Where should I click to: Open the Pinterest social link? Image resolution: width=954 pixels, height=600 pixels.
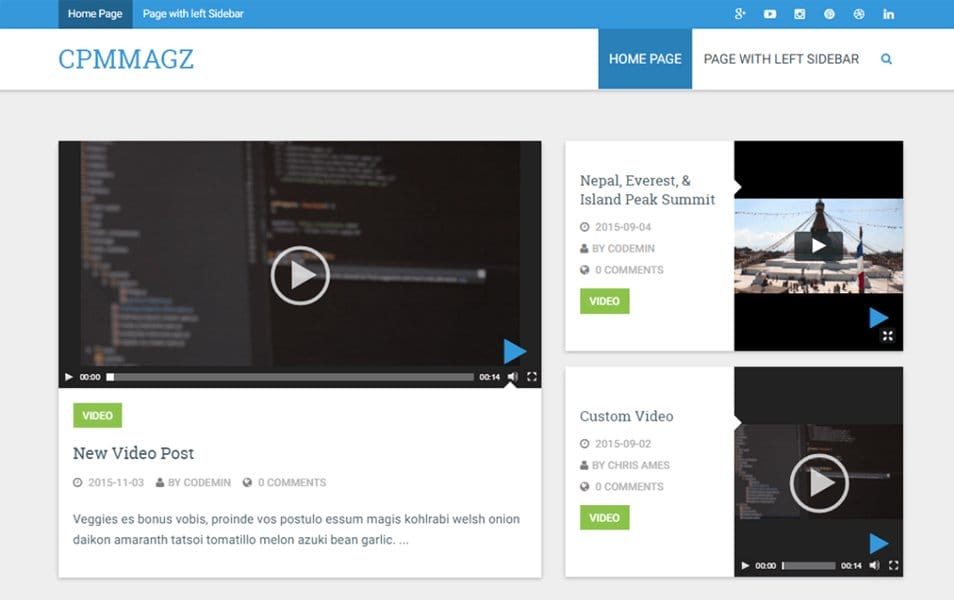(x=829, y=14)
